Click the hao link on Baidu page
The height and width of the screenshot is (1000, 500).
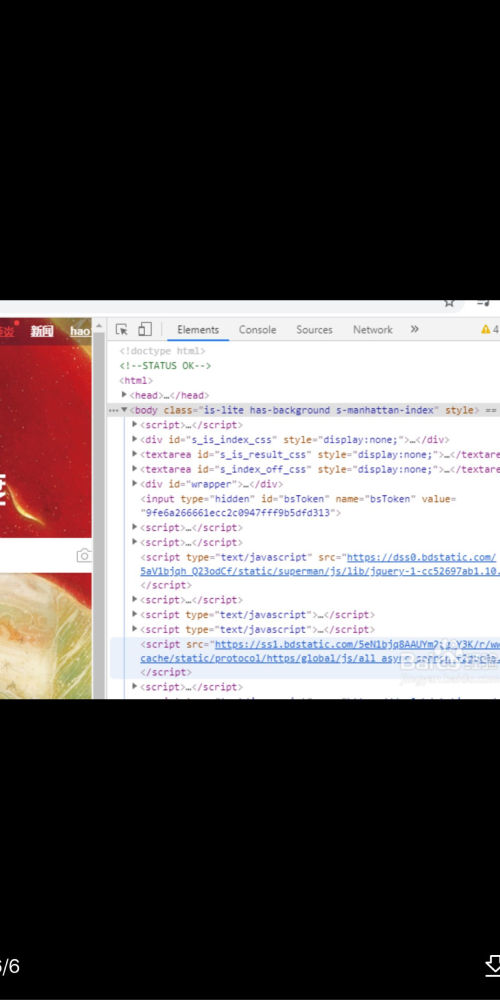[80, 331]
